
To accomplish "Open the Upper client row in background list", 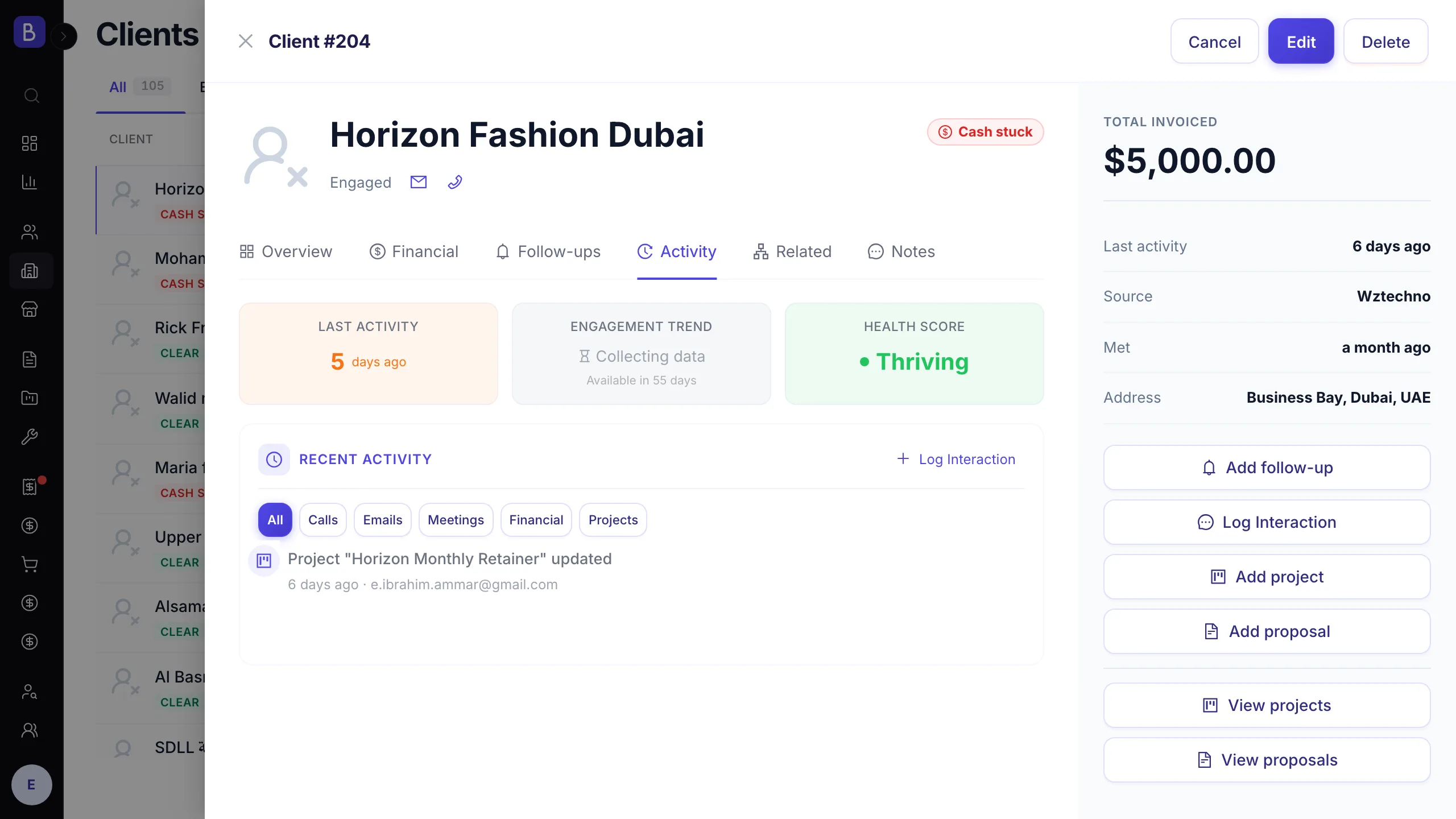I will (x=151, y=548).
